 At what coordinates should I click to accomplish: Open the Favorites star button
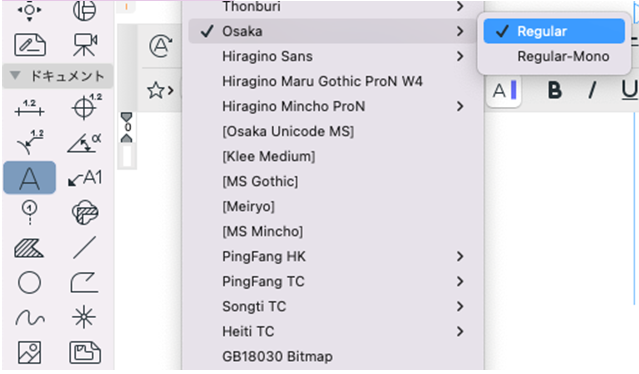[x=160, y=90]
